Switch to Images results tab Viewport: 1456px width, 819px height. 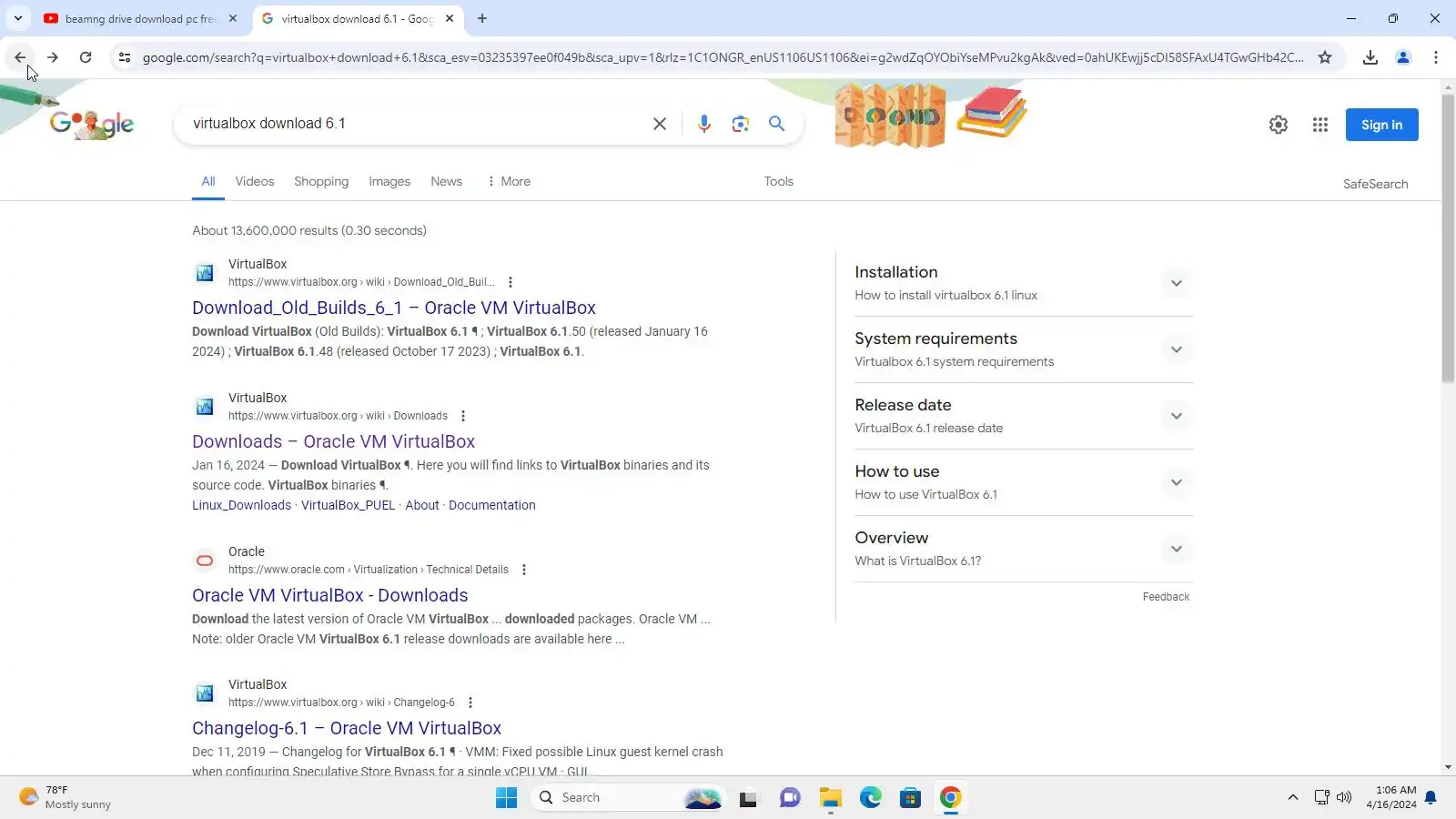pos(389,181)
